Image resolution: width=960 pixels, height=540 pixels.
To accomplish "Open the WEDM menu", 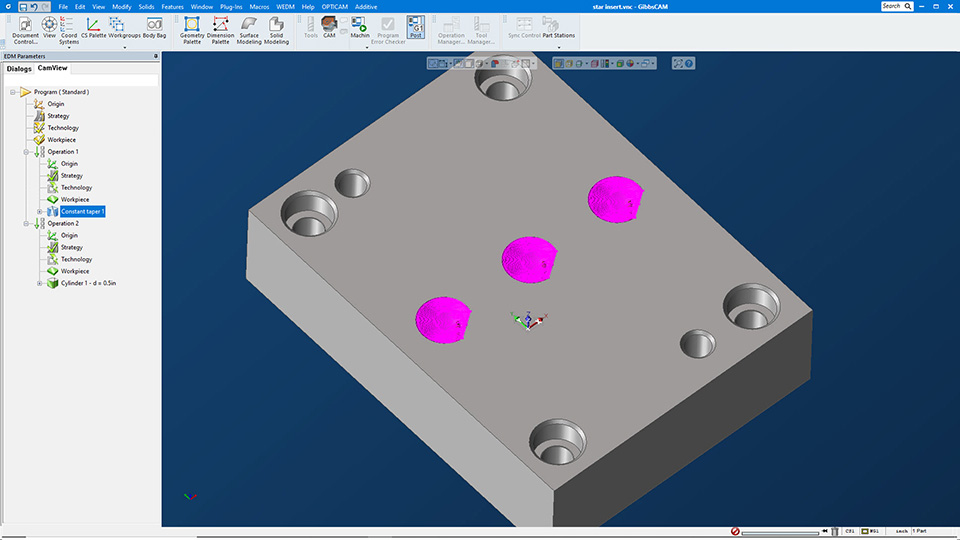I will pos(285,7).
